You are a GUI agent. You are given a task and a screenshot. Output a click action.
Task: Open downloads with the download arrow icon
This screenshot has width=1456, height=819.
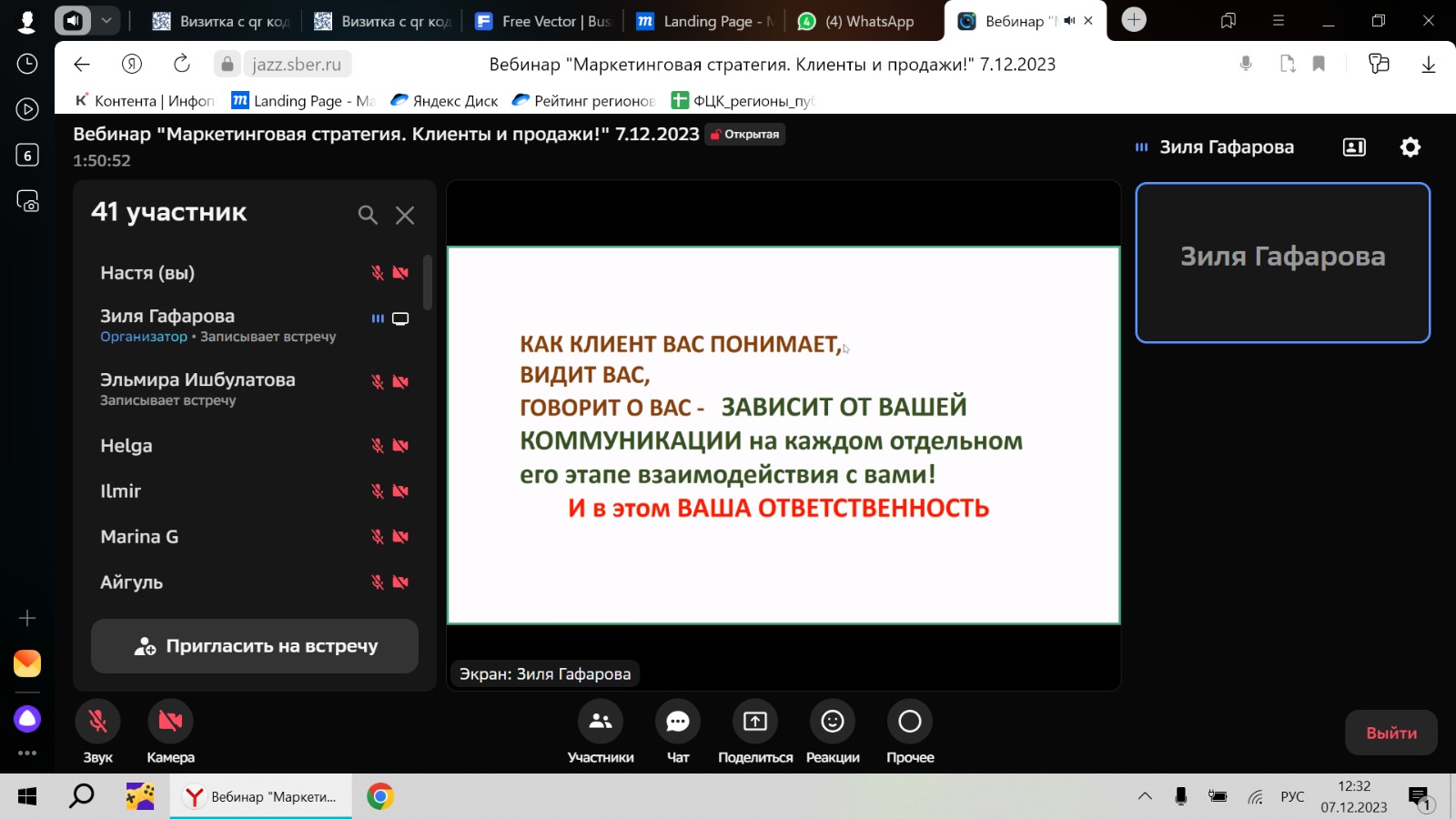tap(1429, 64)
